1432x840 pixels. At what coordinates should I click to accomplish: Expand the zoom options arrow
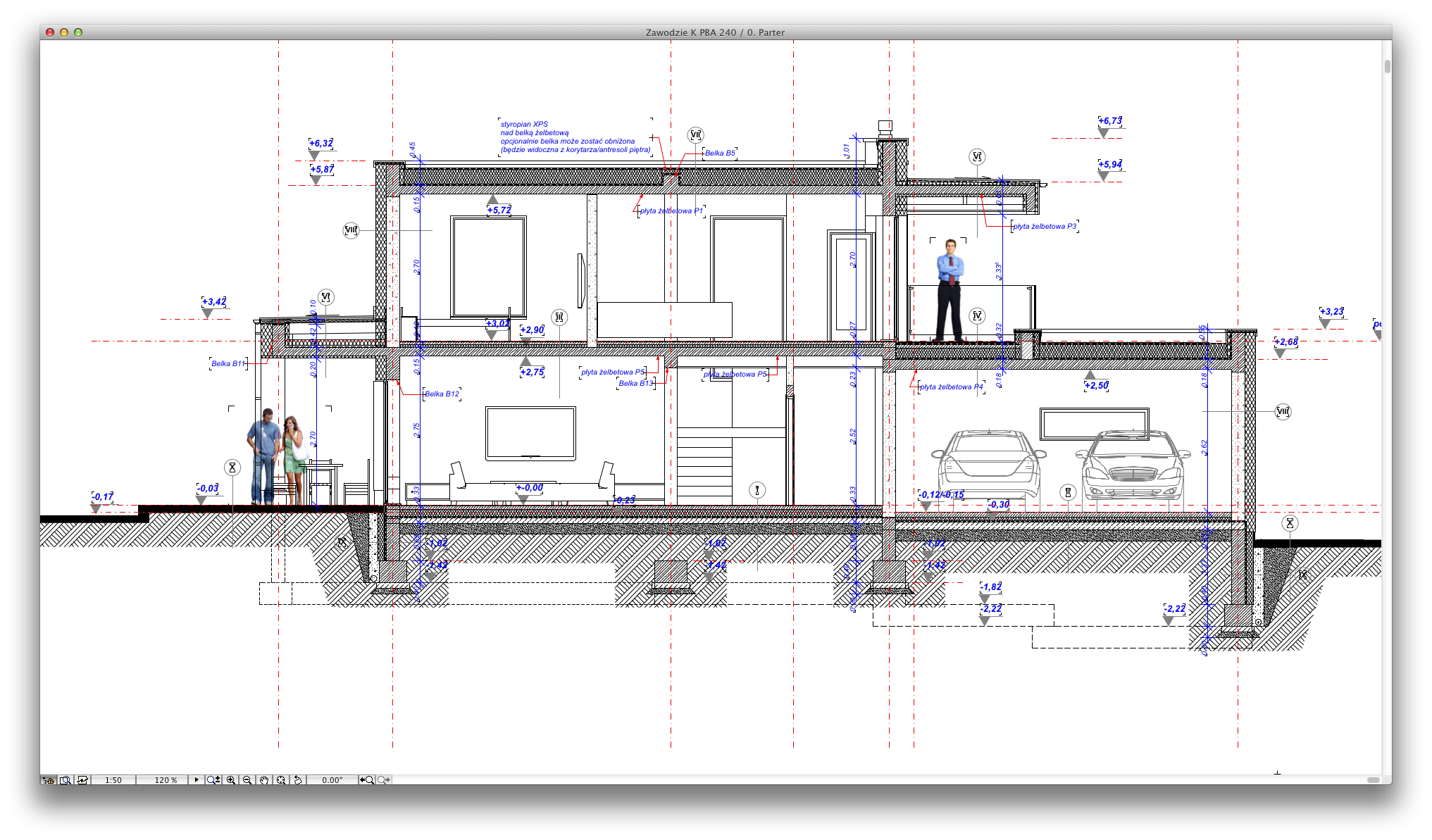pos(197,780)
